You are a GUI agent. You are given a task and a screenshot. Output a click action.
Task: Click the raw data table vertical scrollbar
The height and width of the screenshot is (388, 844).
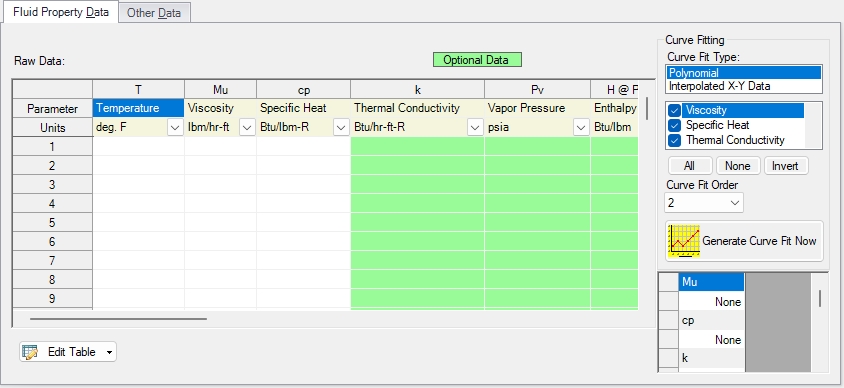pos(646,108)
